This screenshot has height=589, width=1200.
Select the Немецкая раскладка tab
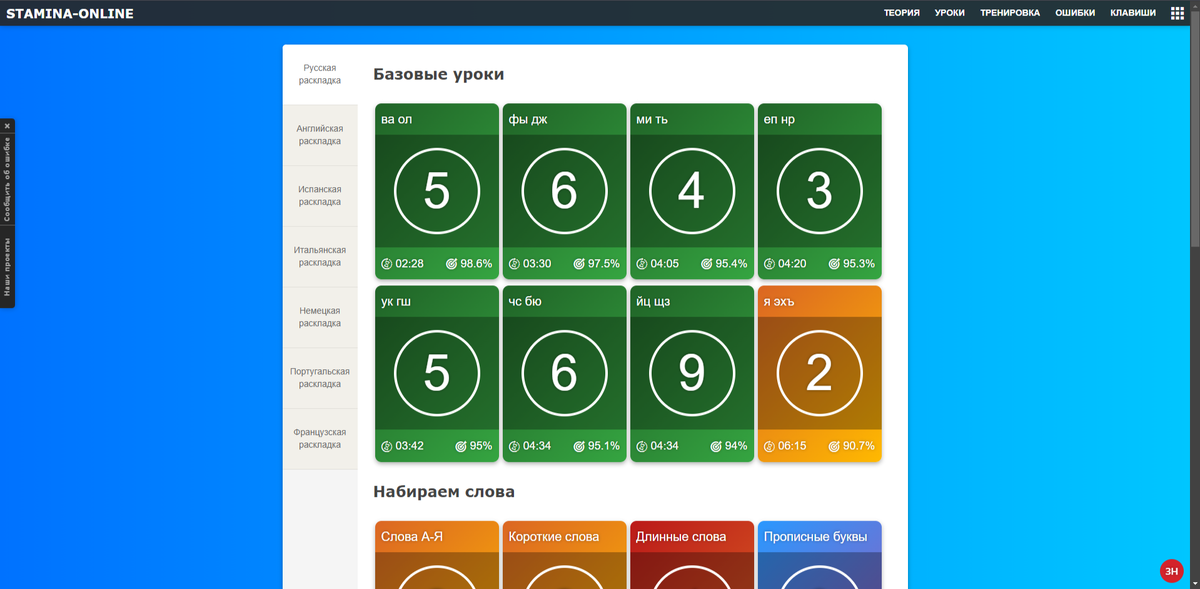pyautogui.click(x=320, y=317)
